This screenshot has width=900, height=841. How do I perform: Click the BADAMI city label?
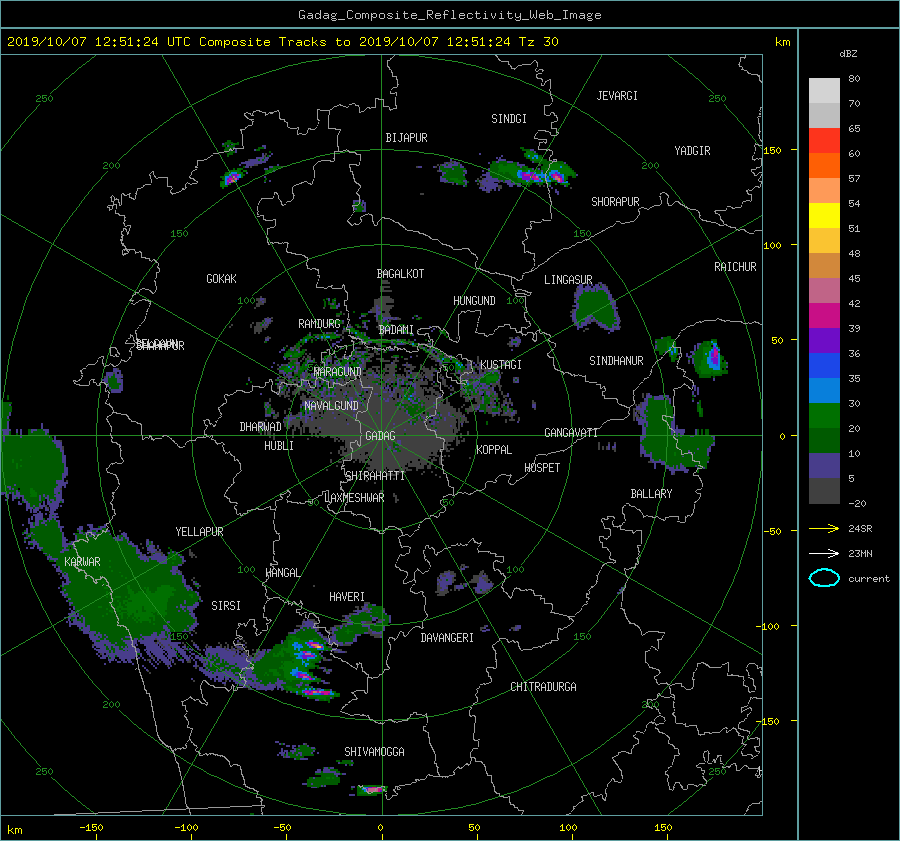click(396, 330)
